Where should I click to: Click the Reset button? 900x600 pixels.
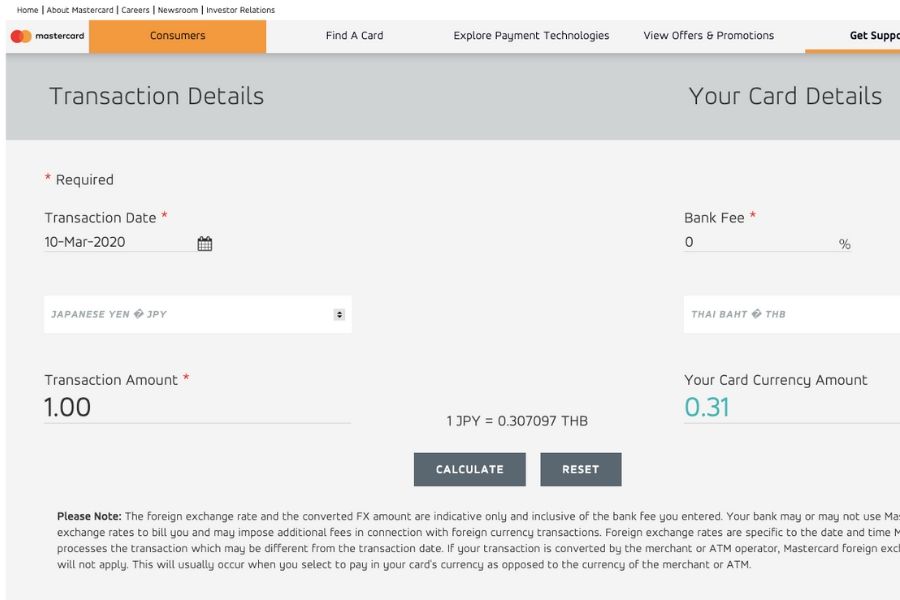coord(580,469)
